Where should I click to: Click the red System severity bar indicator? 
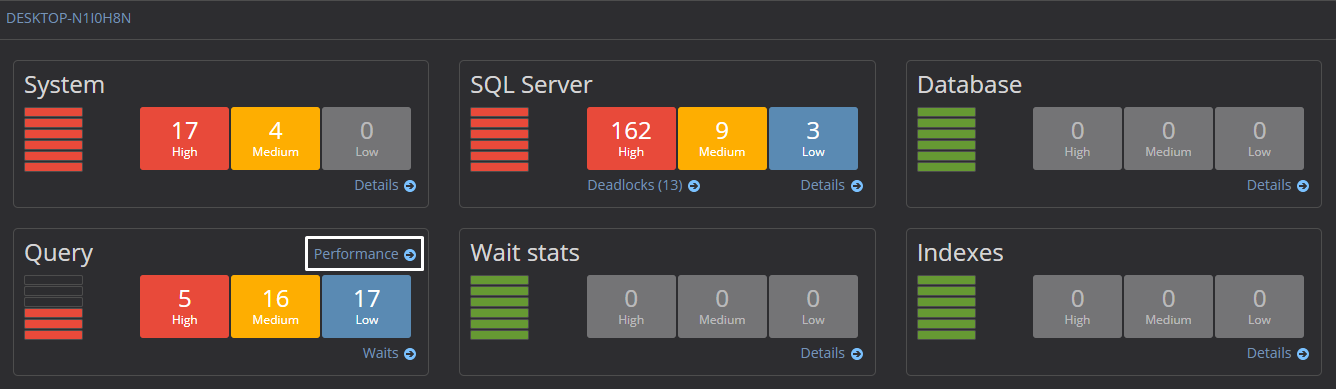[x=53, y=139]
